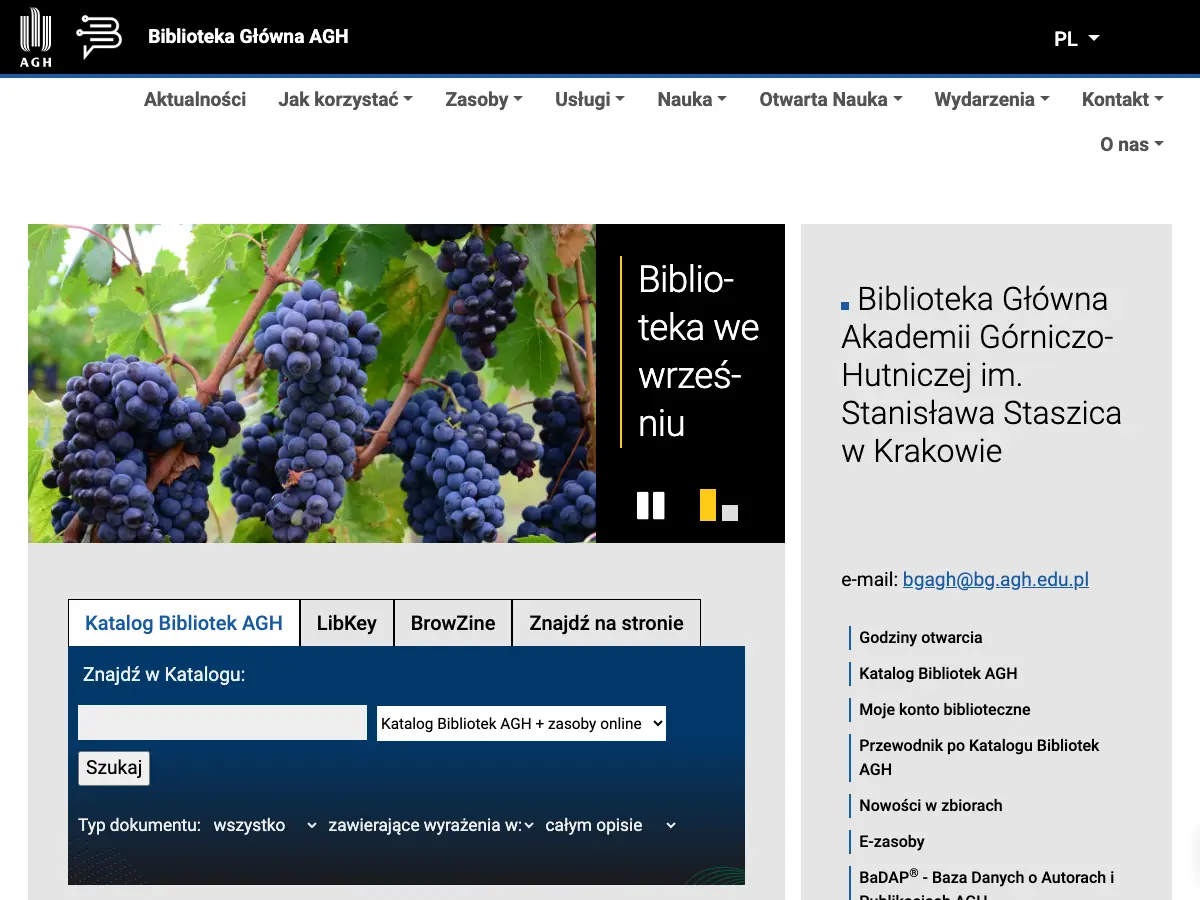The image size is (1200, 900).
Task: Open E-zasoby link
Action: coord(892,841)
